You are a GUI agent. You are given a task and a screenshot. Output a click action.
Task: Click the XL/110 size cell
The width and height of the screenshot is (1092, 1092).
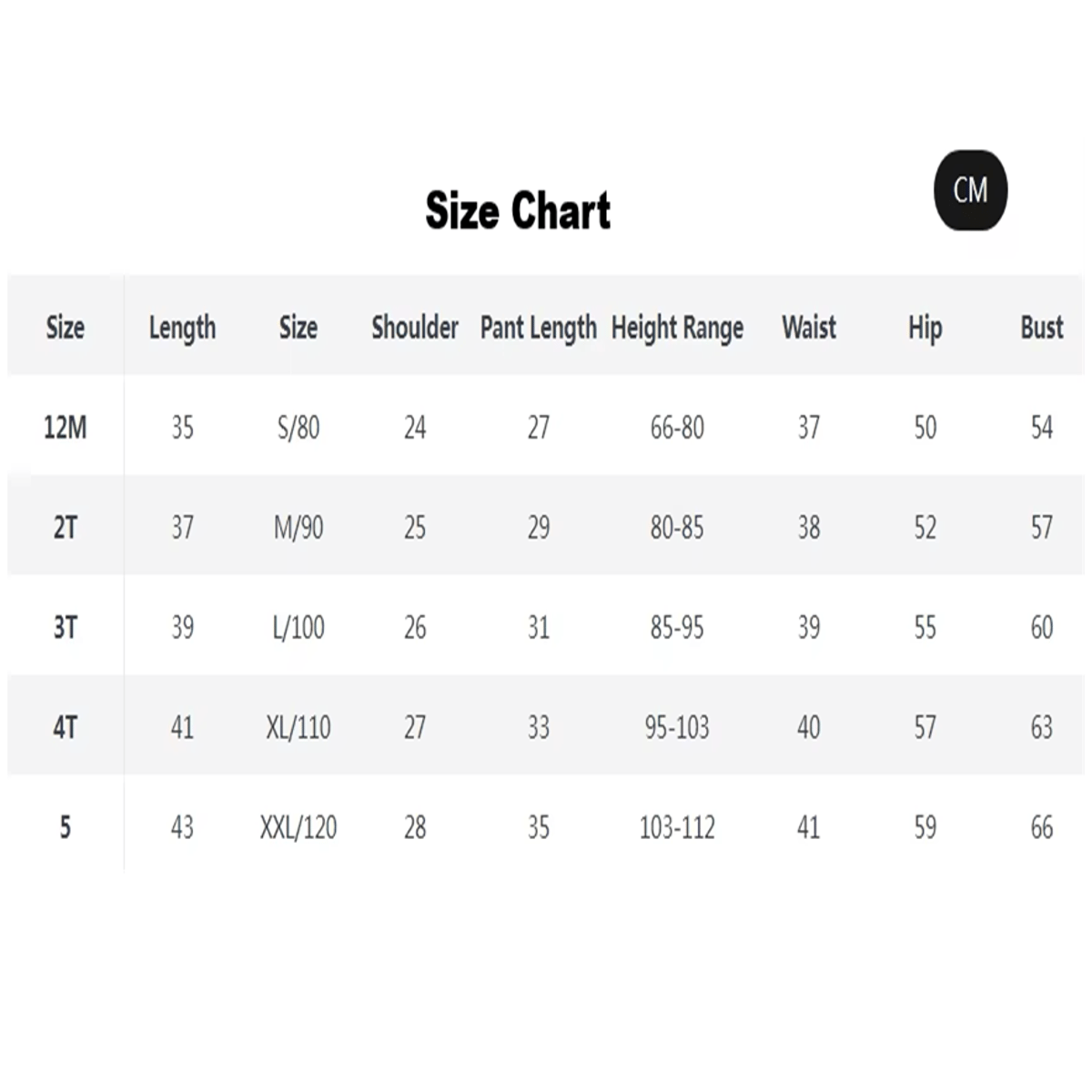[x=298, y=727]
